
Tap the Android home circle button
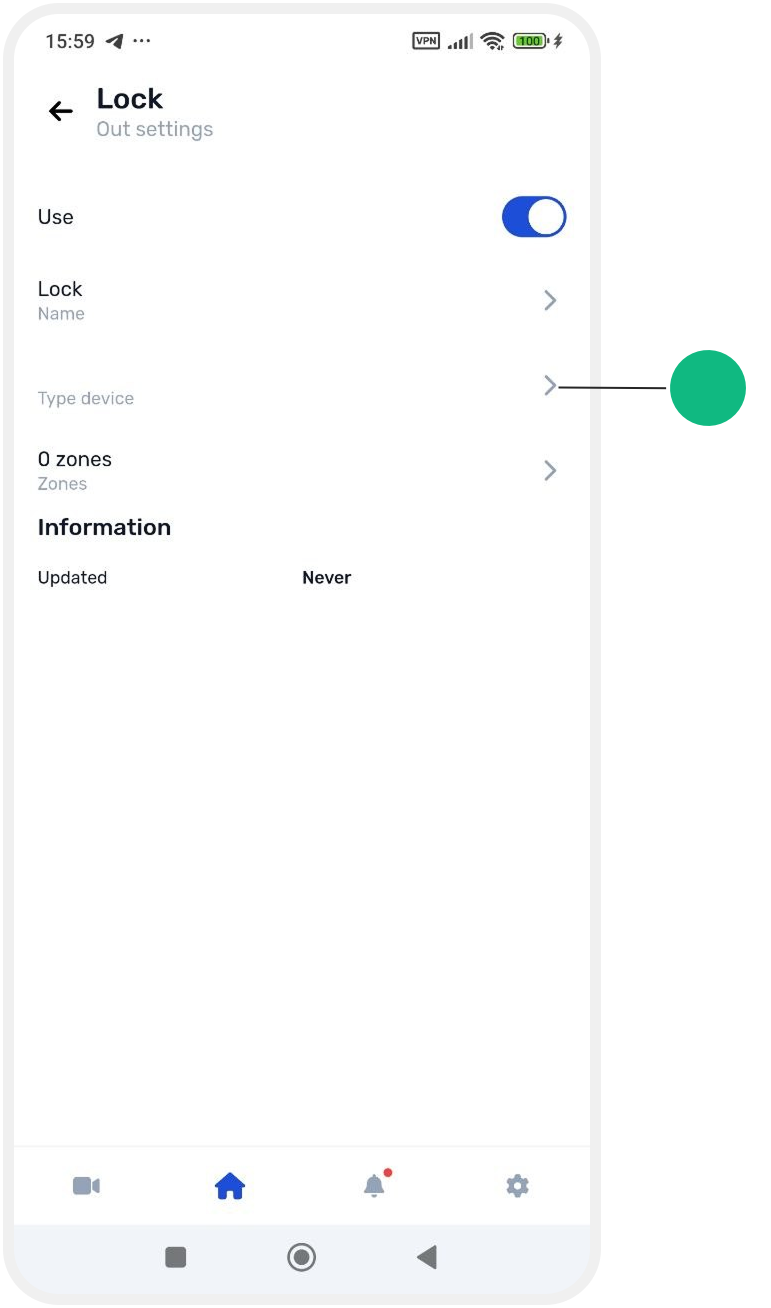point(301,1257)
